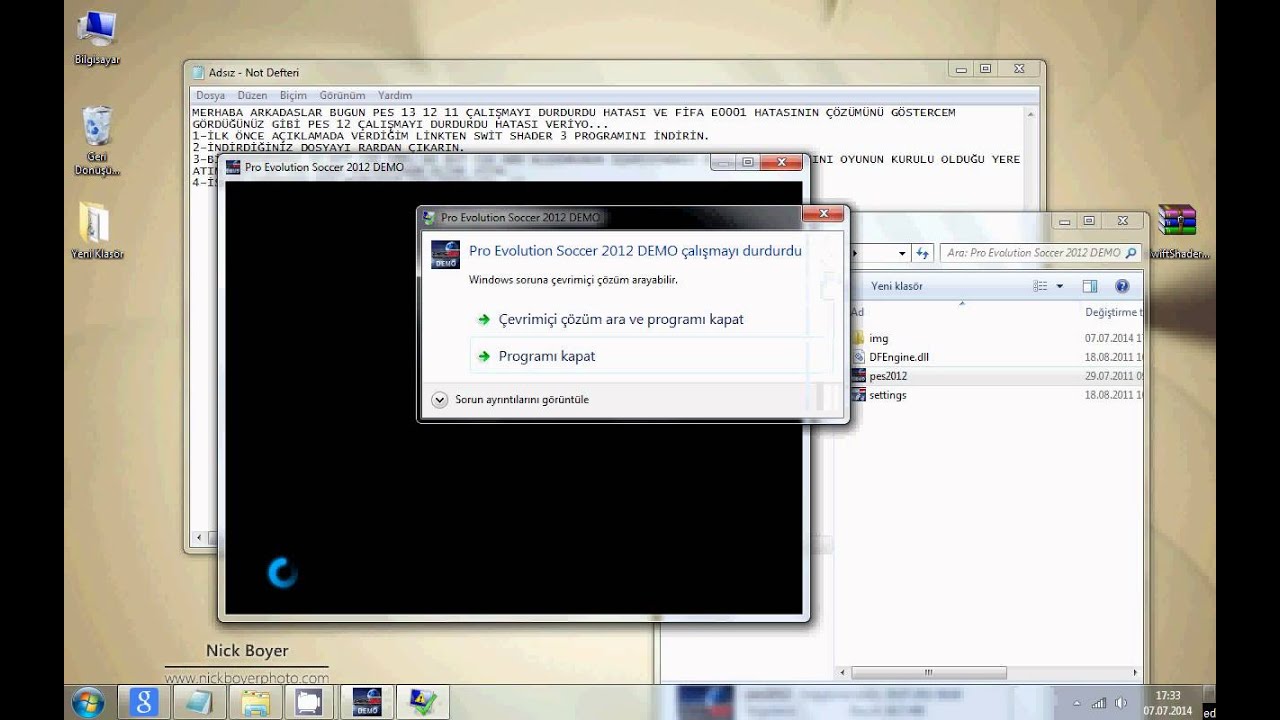Open the file explorer taskbar icon
The image size is (1280, 720).
(255, 702)
